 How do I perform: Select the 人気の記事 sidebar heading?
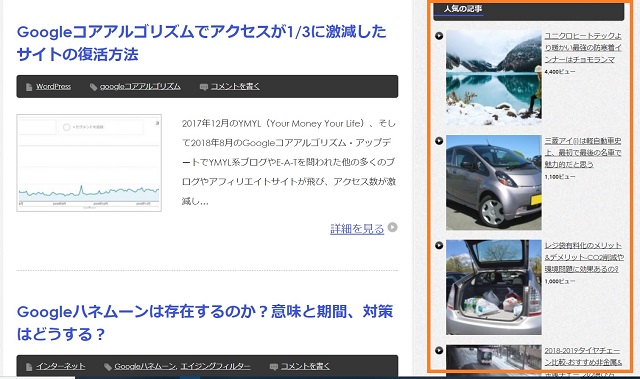point(463,9)
